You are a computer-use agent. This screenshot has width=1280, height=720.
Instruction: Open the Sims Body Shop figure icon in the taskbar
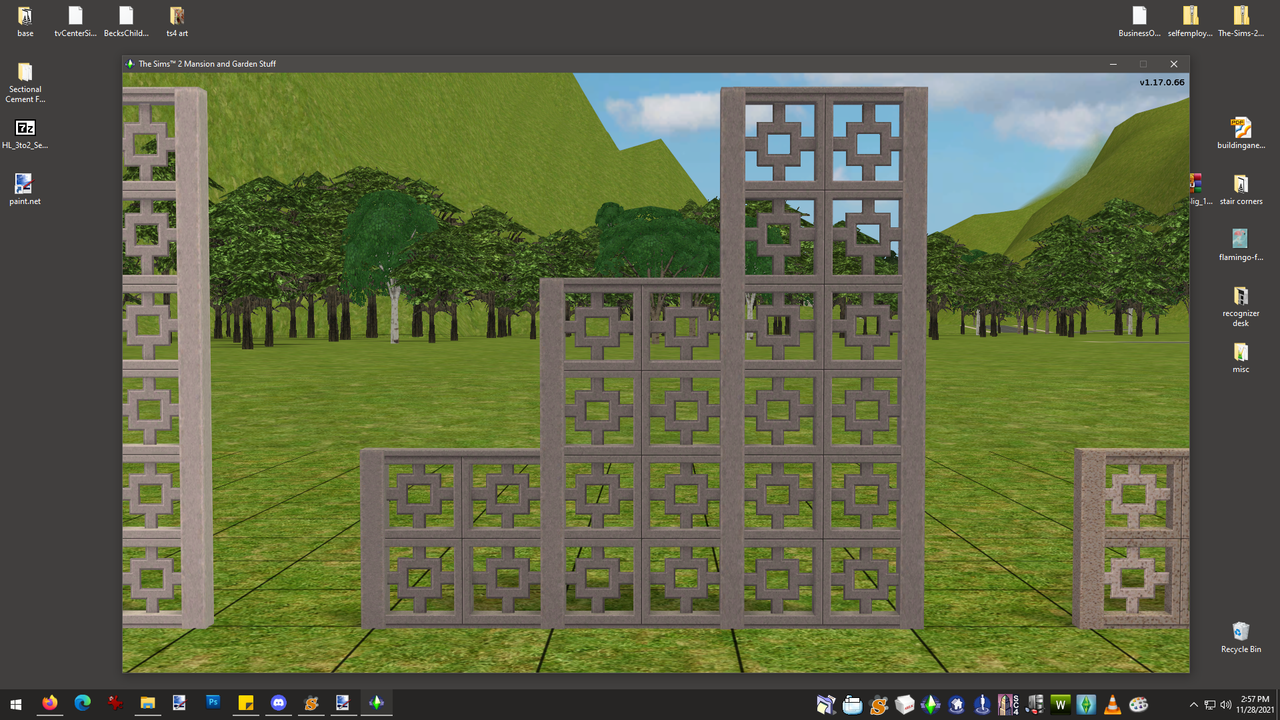point(982,704)
